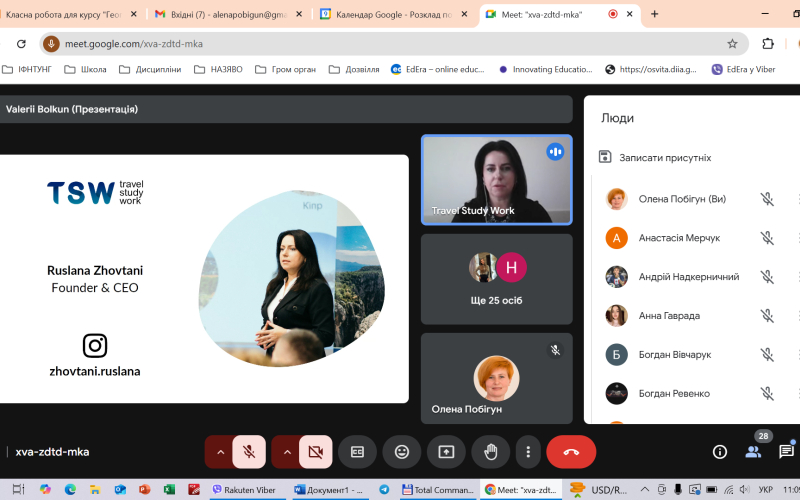Open Excel icon in taskbar
Image resolution: width=800 pixels, height=500 pixels.
169,490
